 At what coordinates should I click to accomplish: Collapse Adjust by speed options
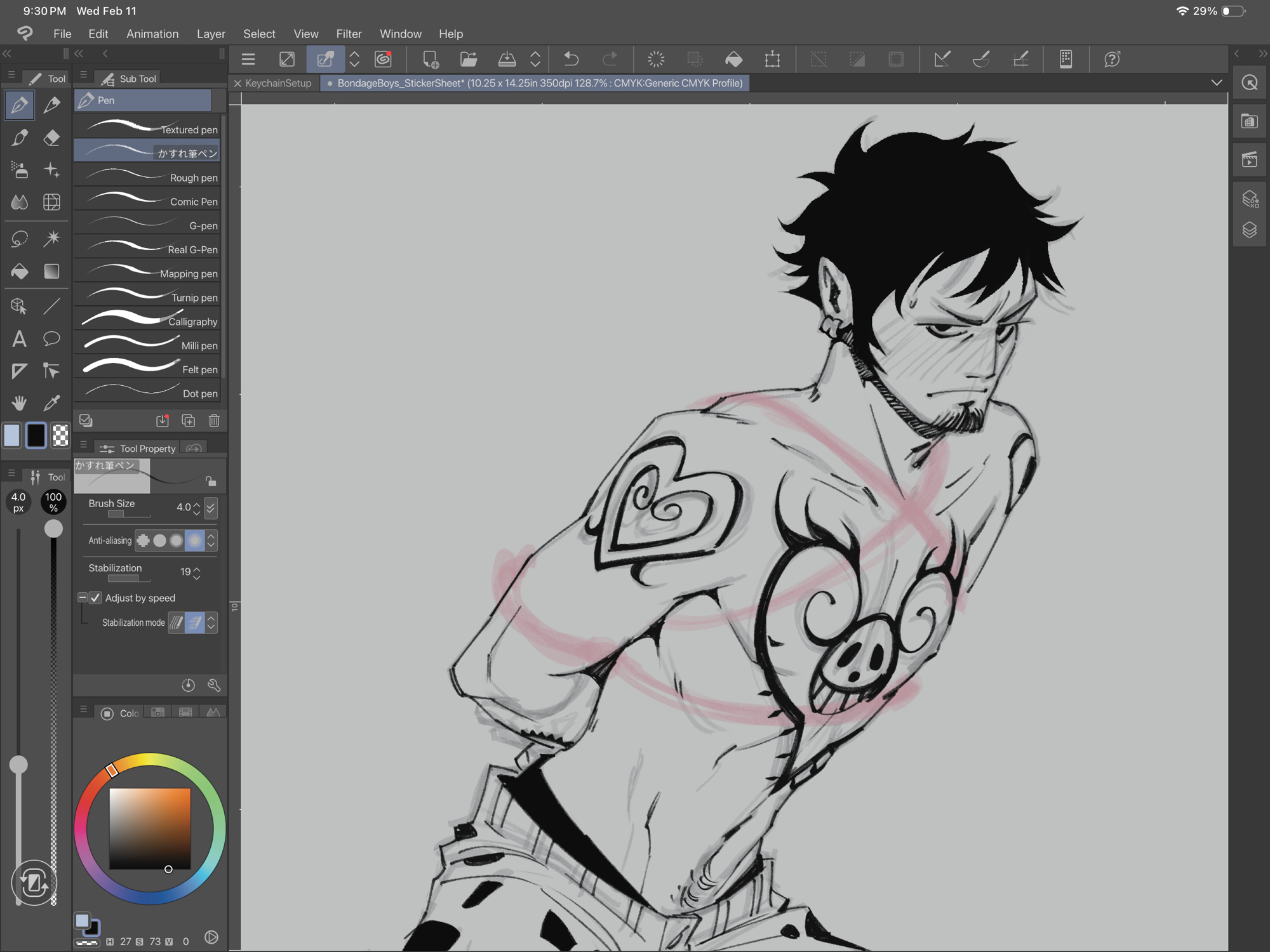click(x=83, y=598)
